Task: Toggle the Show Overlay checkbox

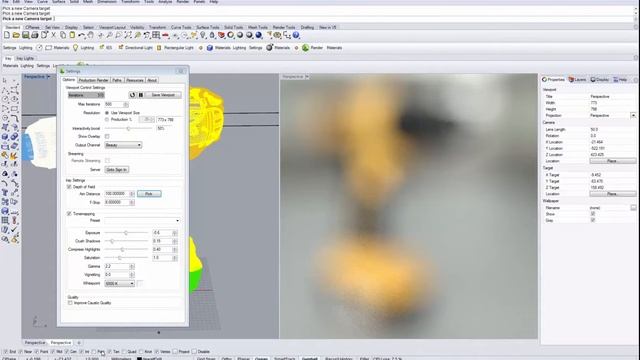Action: coord(107,136)
